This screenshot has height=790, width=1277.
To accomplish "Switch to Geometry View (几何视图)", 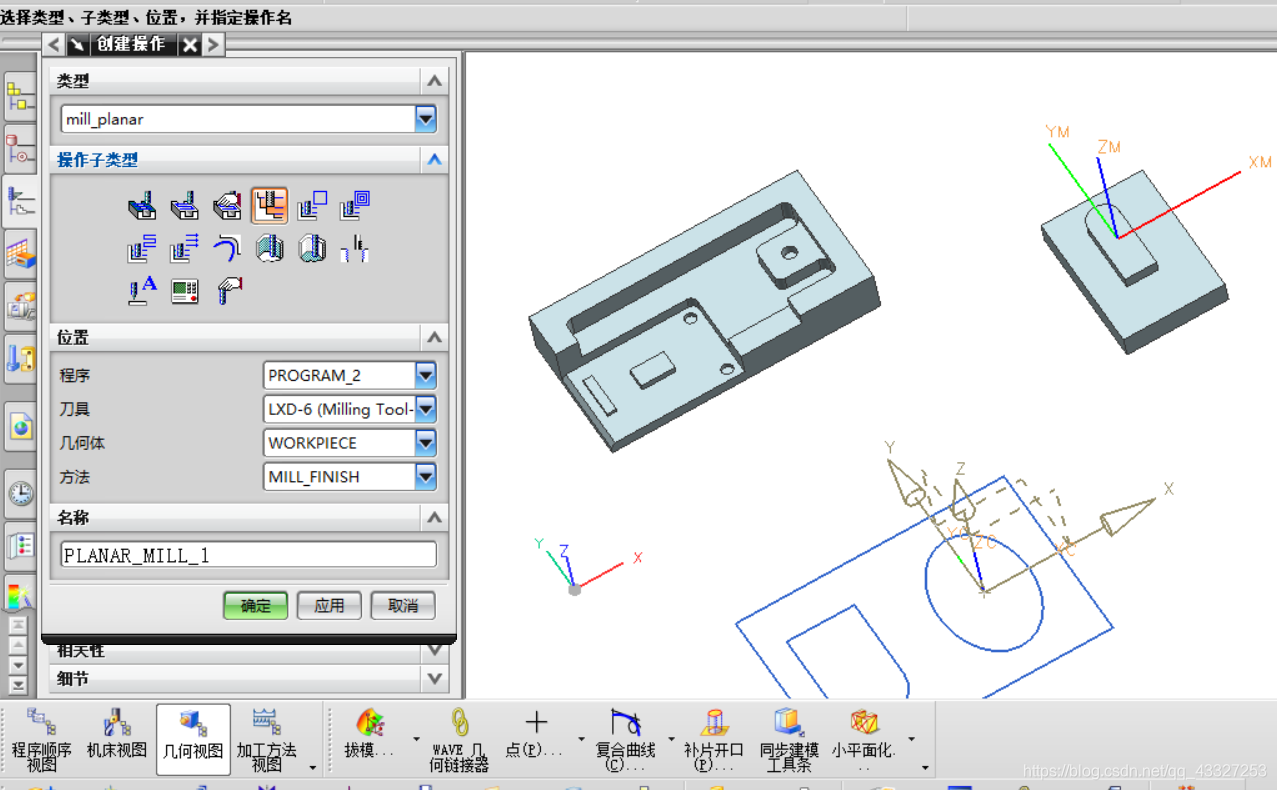I will 193,740.
